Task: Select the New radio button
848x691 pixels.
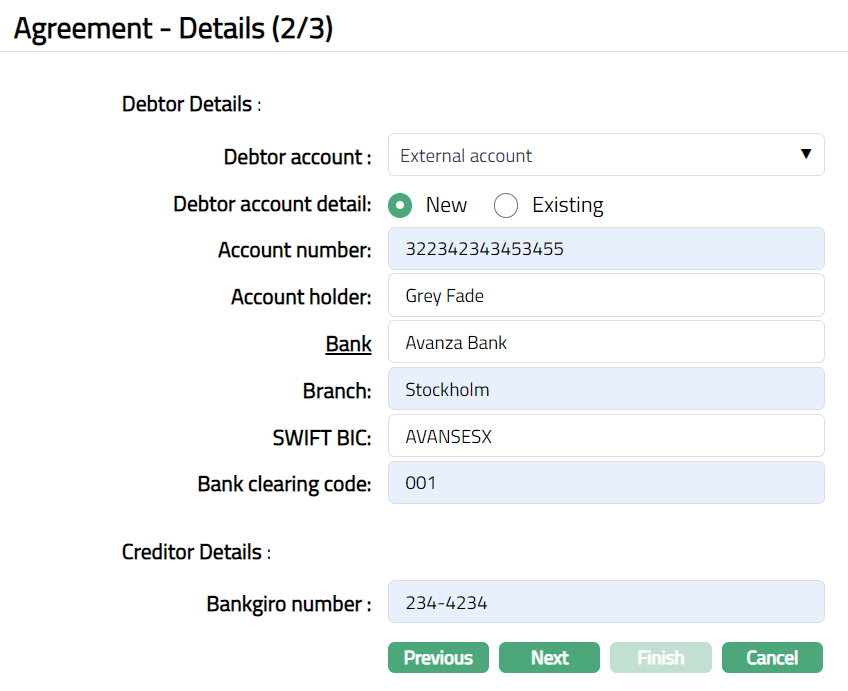Action: [x=401, y=205]
